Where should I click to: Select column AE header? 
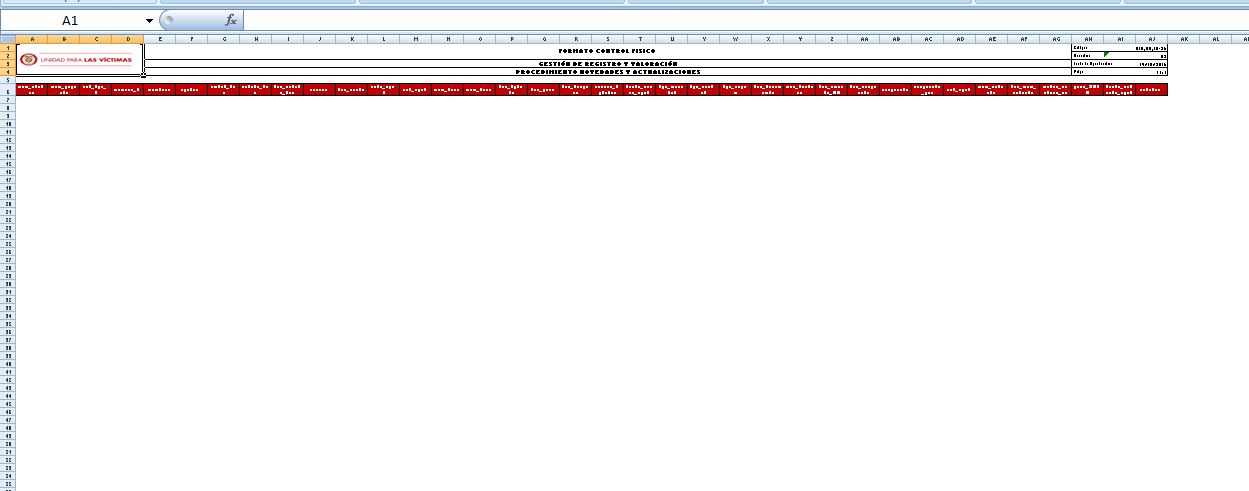pyautogui.click(x=992, y=39)
